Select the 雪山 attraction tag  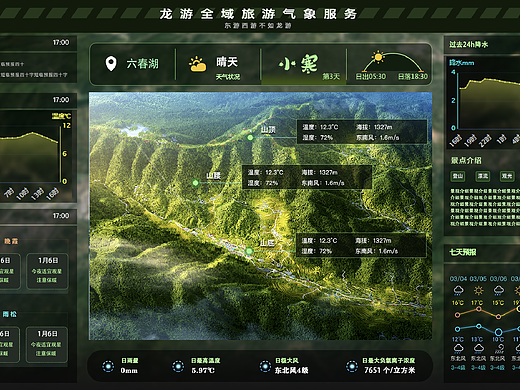click(458, 176)
